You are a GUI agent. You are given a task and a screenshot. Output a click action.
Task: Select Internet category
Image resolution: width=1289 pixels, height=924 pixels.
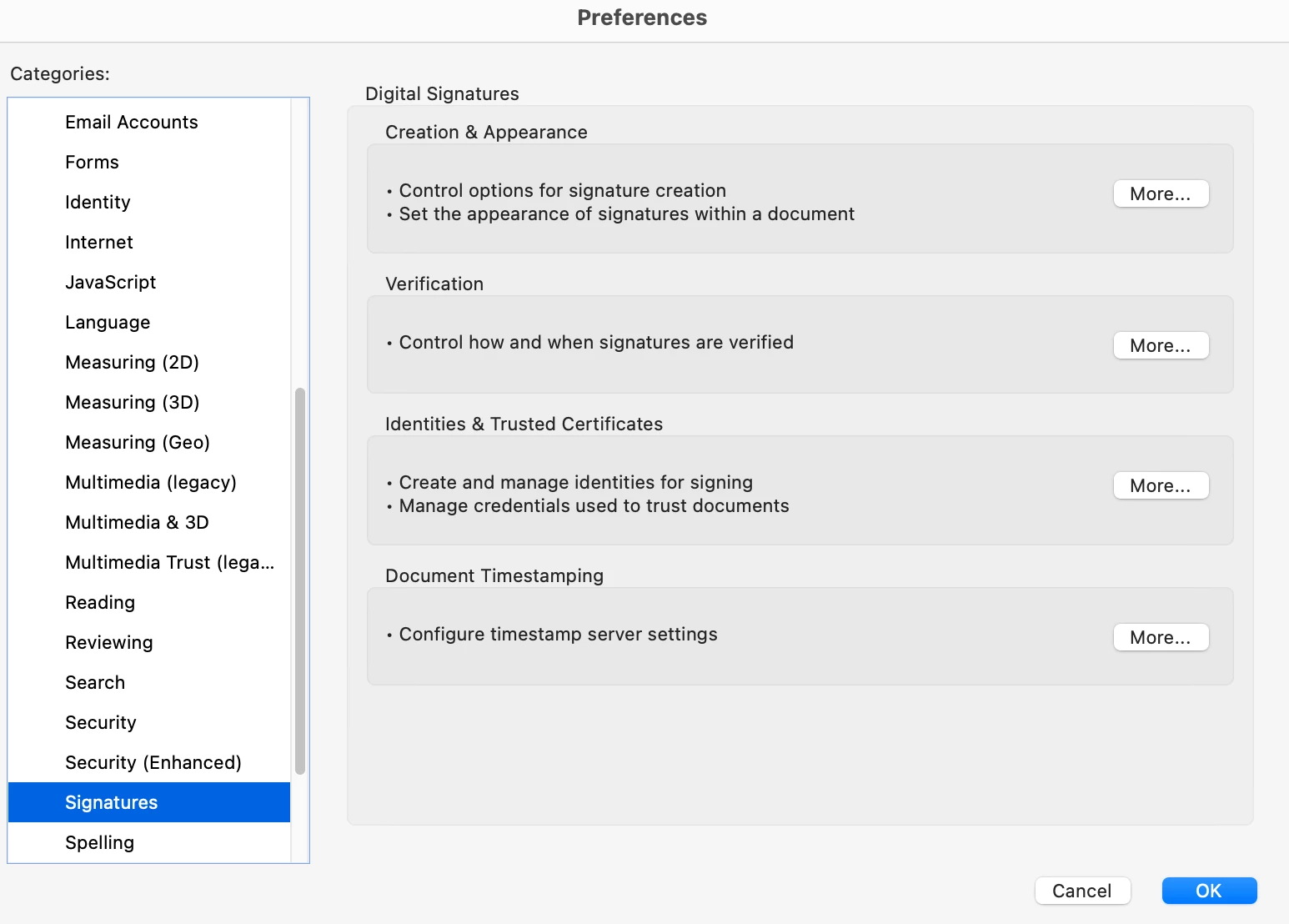tap(149, 242)
